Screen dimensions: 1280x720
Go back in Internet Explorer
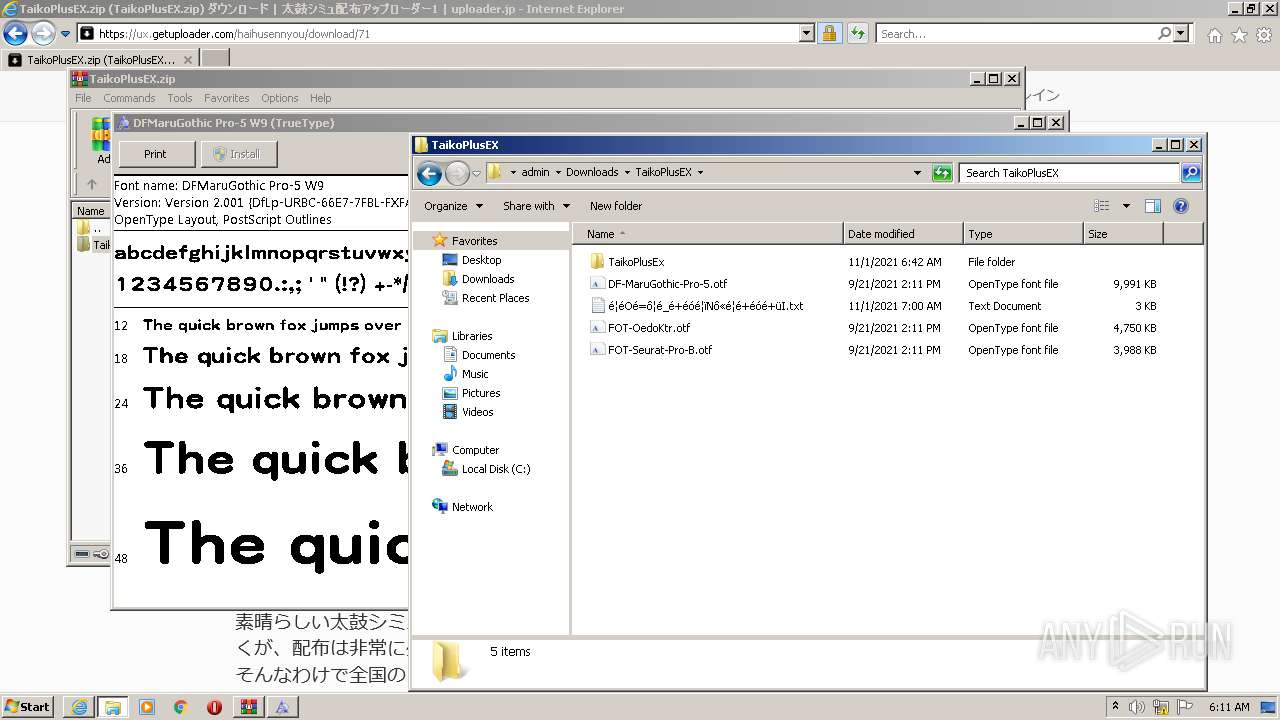(15, 33)
